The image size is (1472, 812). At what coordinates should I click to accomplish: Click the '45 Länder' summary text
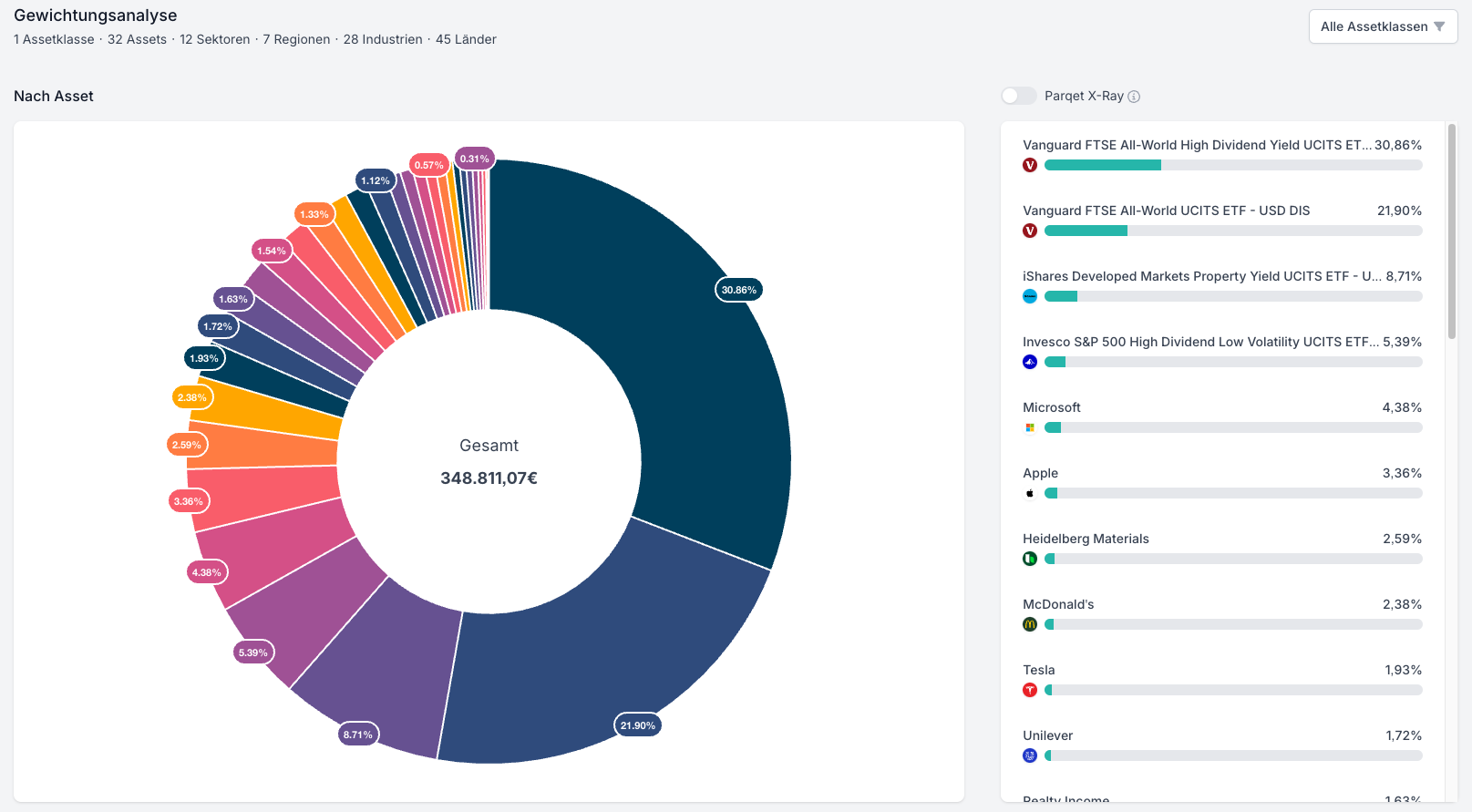point(466,39)
